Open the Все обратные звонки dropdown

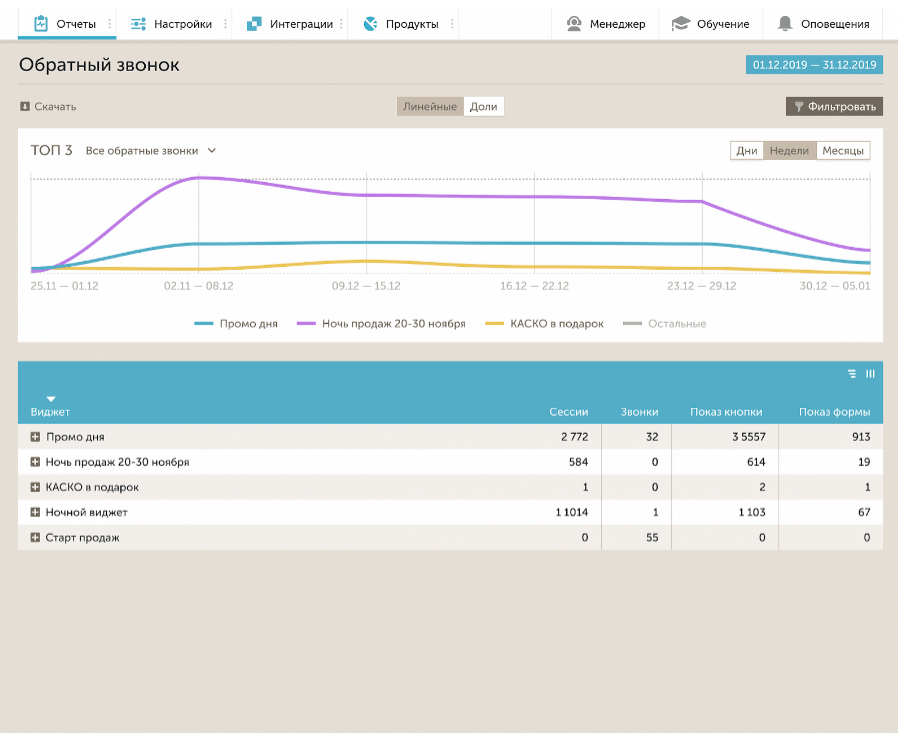coord(151,151)
